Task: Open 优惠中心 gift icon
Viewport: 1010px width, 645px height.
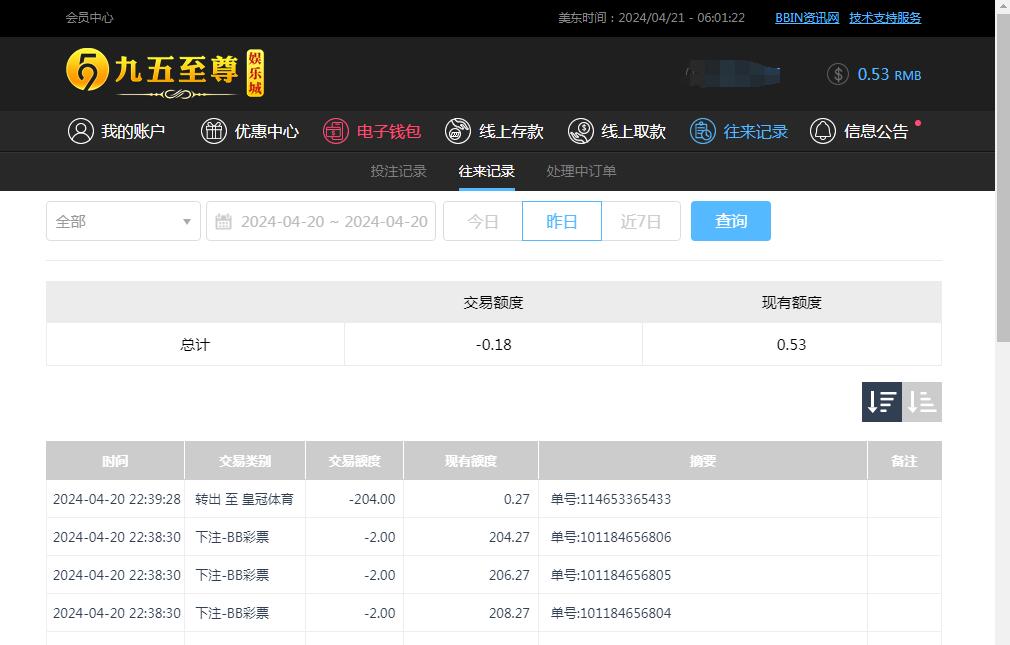Action: point(214,131)
